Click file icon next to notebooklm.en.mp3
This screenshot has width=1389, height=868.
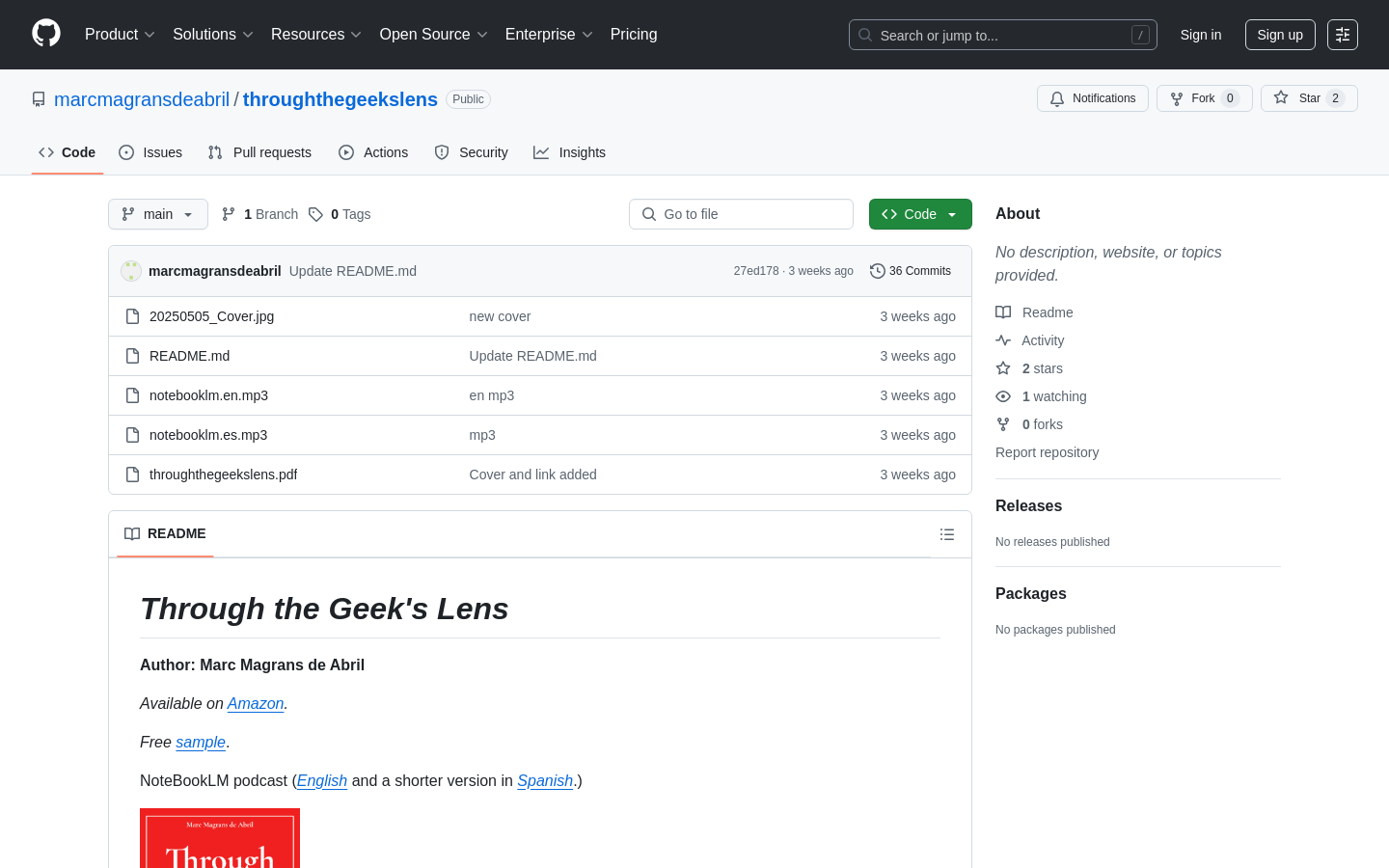133,395
